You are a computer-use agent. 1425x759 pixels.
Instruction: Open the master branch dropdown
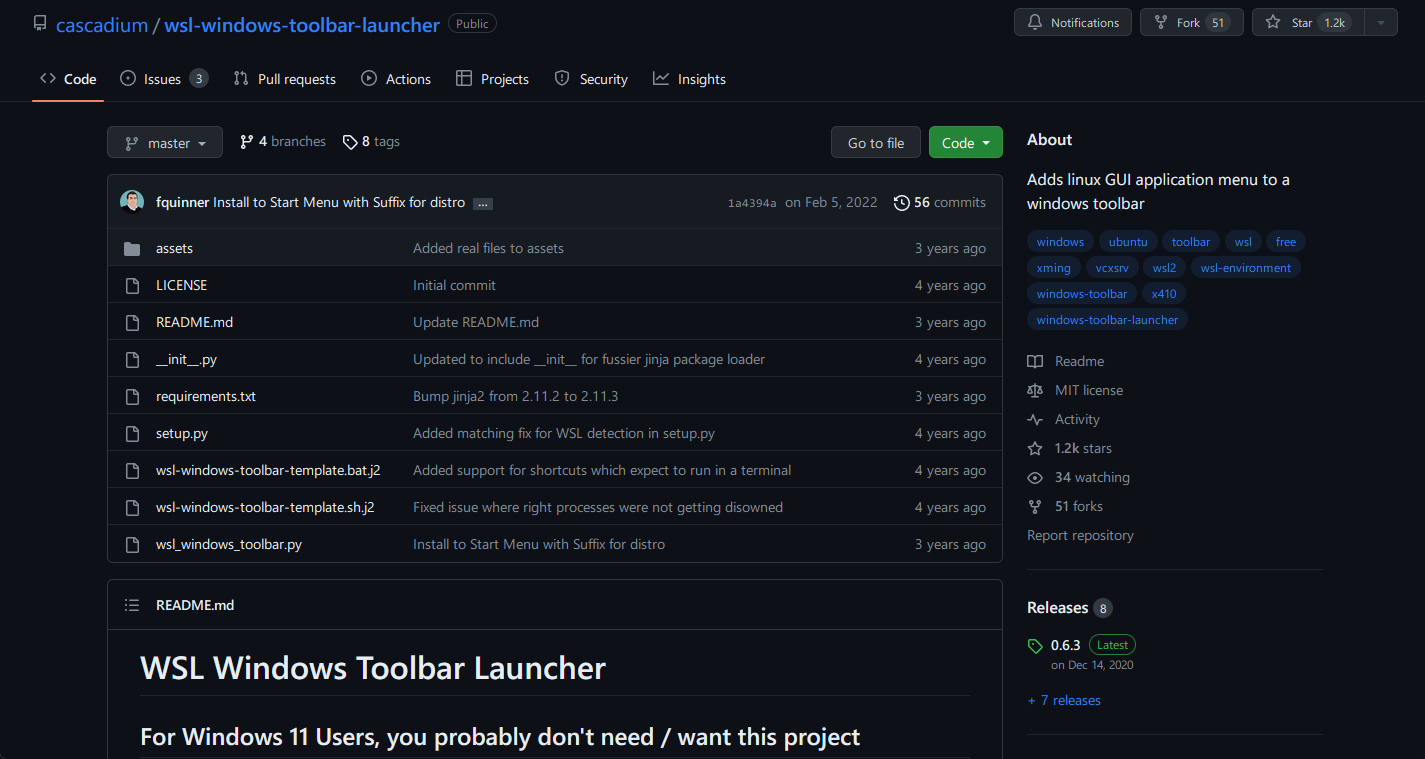165,142
